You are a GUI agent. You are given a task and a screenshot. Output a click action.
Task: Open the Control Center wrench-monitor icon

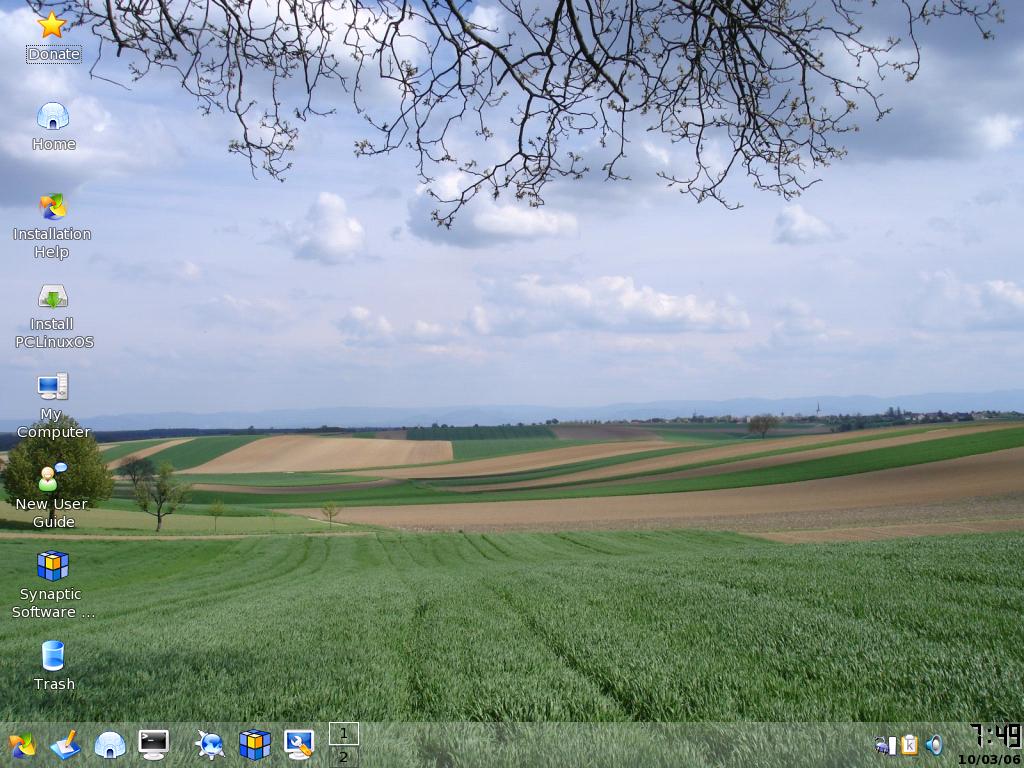[x=298, y=744]
